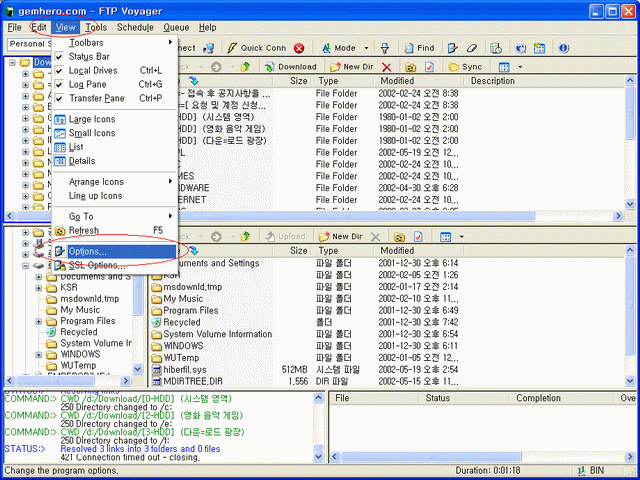Click the Sync folders button
The image size is (640, 480).
click(465, 67)
